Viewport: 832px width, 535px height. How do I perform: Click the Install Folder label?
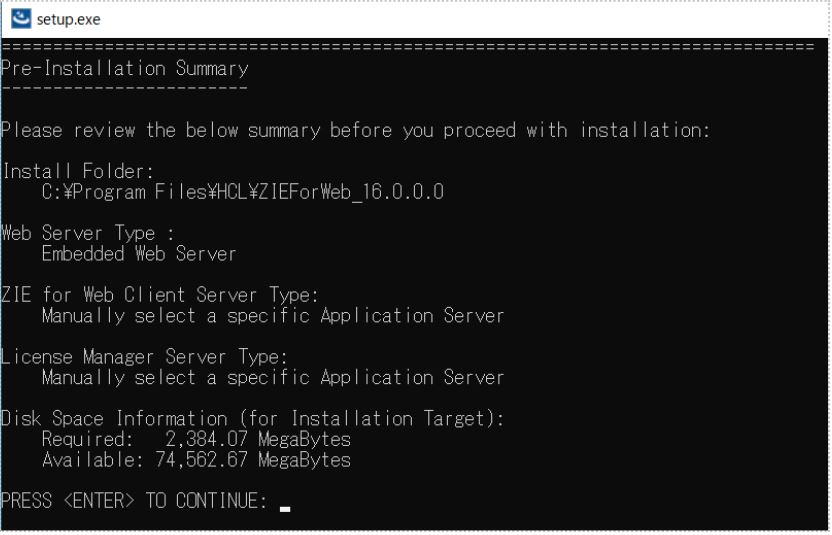coord(76,172)
